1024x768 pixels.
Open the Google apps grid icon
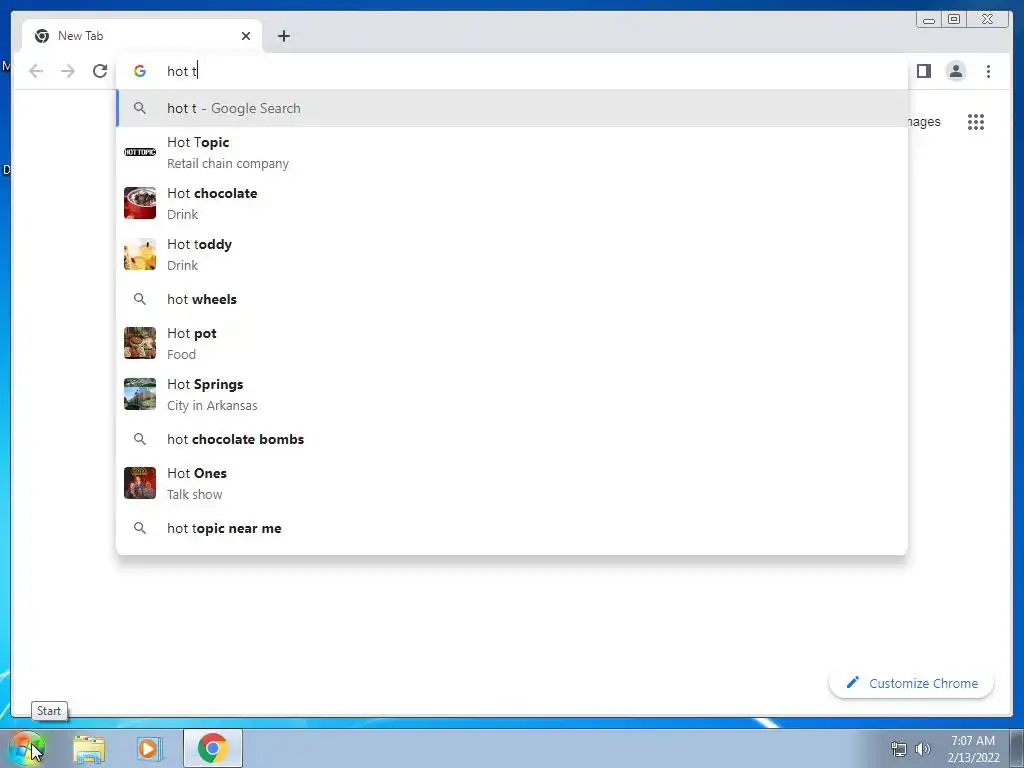pos(976,122)
